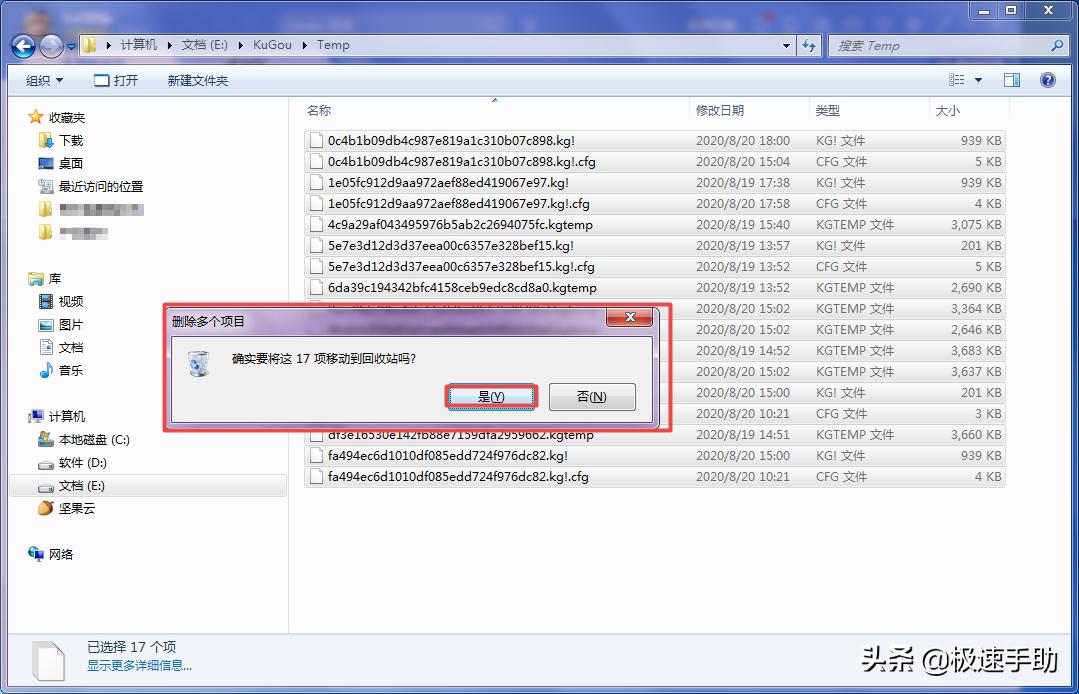Select 文档 (E:) drive in navigation pane
1079x694 pixels.
(81, 486)
